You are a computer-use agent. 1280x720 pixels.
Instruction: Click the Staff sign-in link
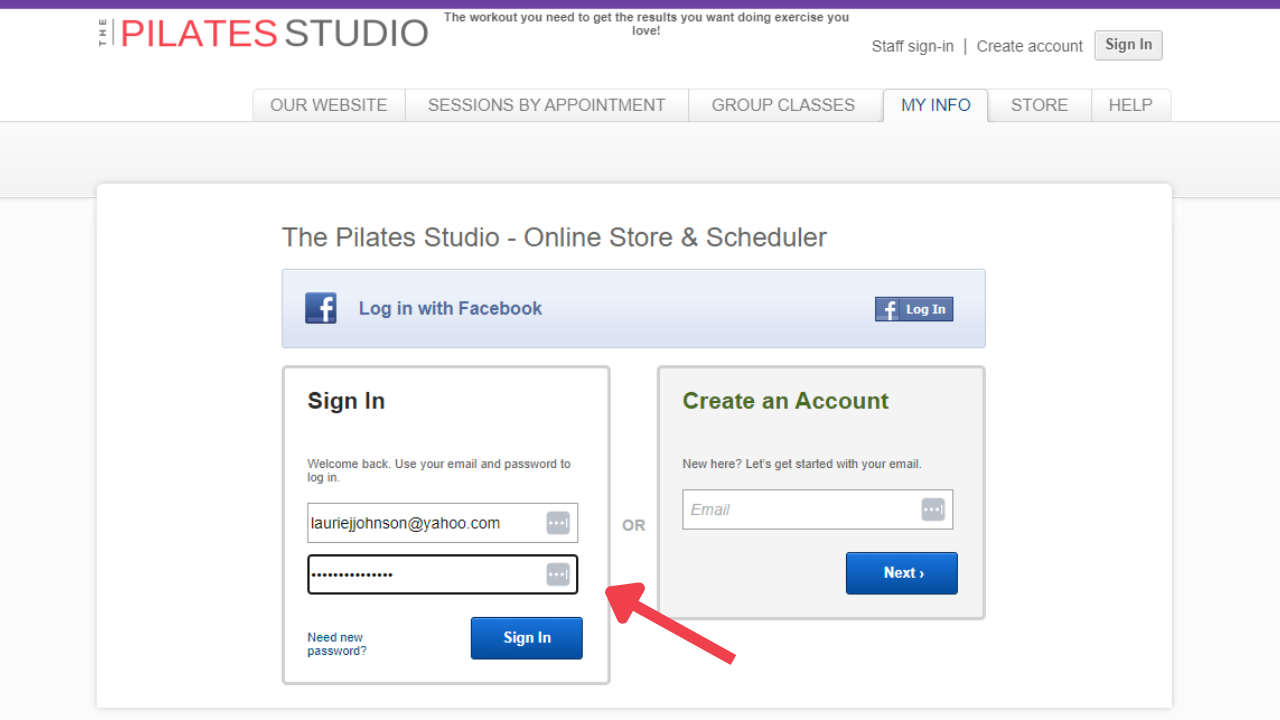(912, 46)
